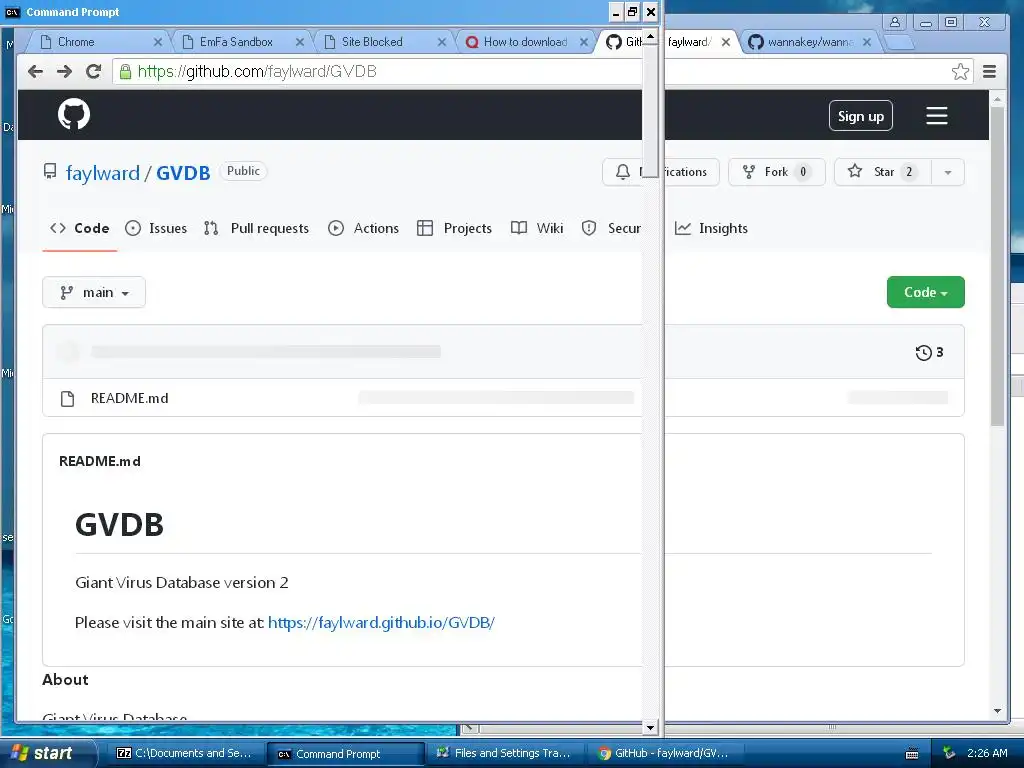Star the GVDB repository
Screen dimensions: 1024x768
tap(883, 172)
